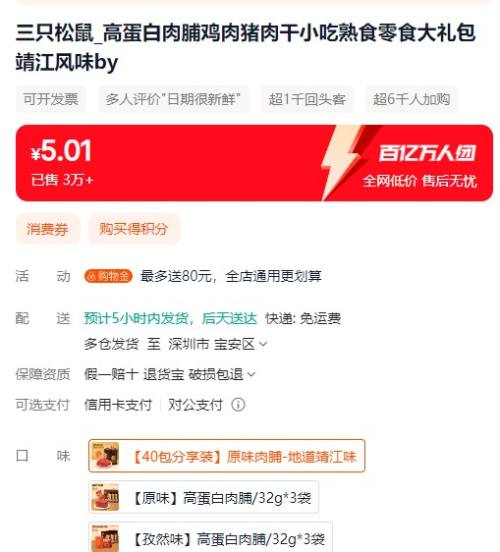Click the 信用卡支付 payment option

click(118, 404)
